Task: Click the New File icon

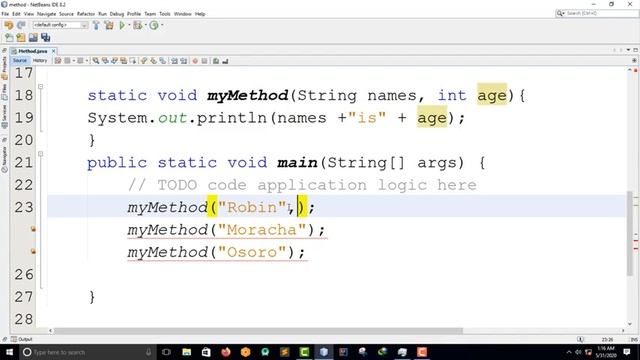Action: 9,38
